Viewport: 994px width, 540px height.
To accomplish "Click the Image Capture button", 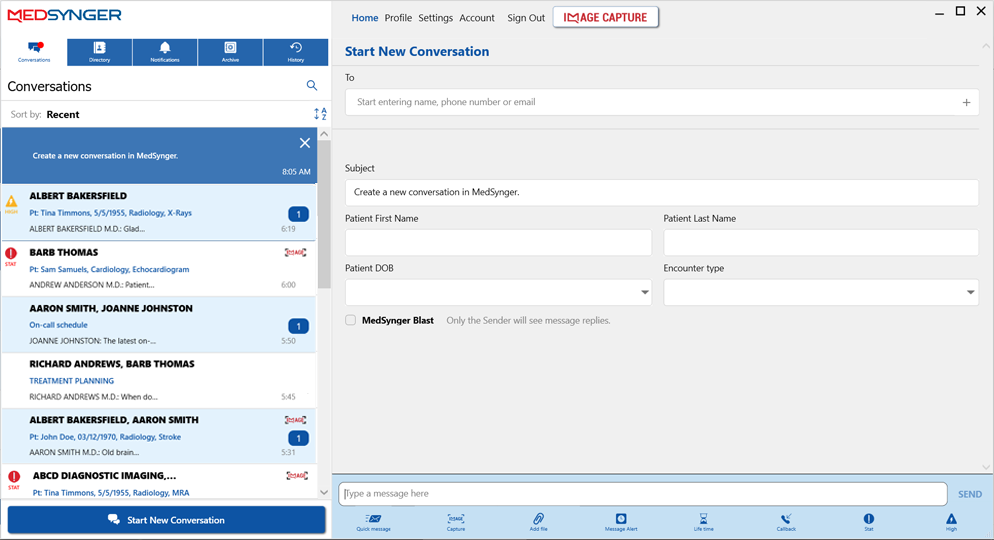I will coord(605,17).
